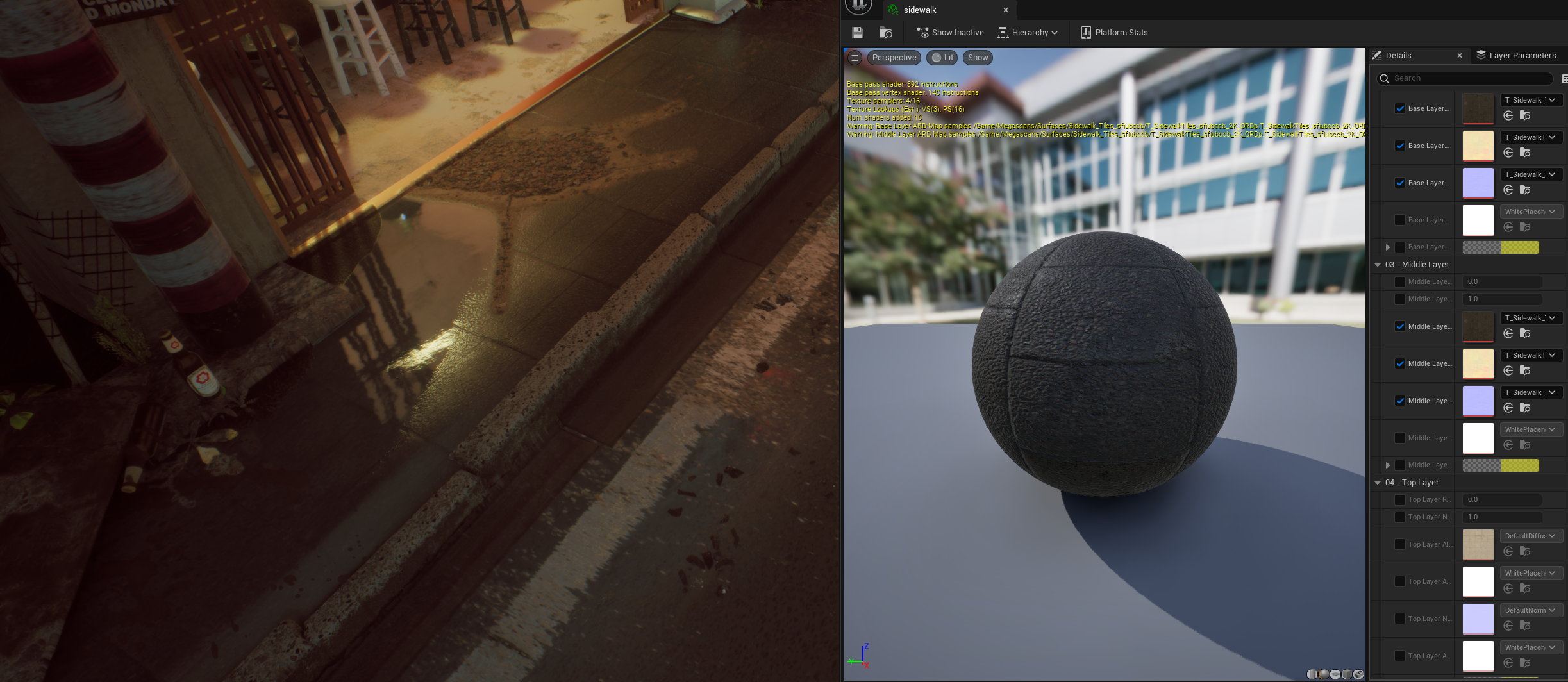
Task: Switch the preview mesh to the plane
Action: click(x=1335, y=674)
